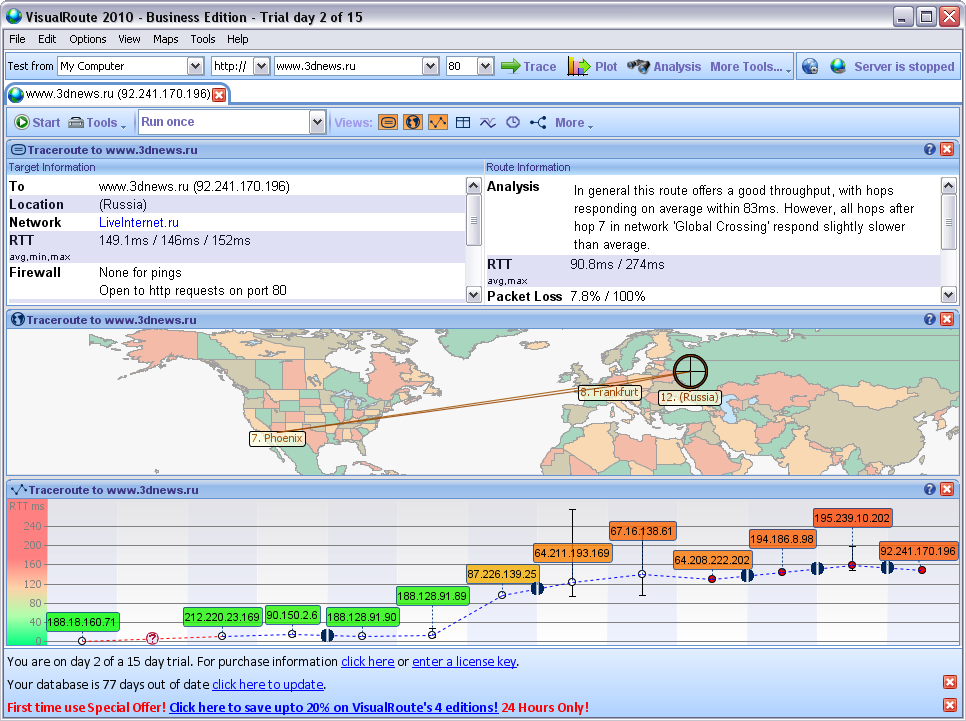Open the Tools toolbox menu
The width and height of the screenshot is (966, 721).
(97, 123)
